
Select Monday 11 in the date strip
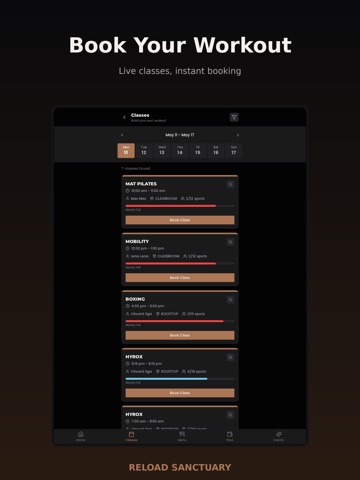126,150
